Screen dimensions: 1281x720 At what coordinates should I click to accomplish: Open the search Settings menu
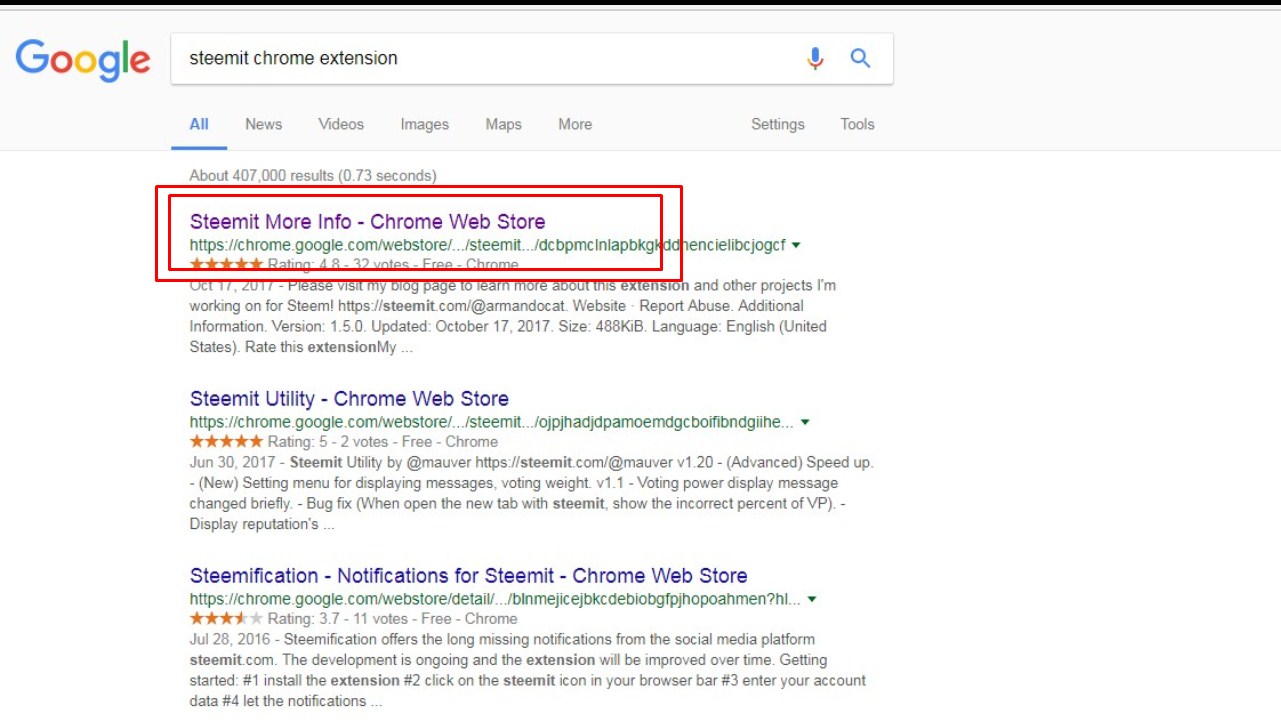tap(778, 125)
